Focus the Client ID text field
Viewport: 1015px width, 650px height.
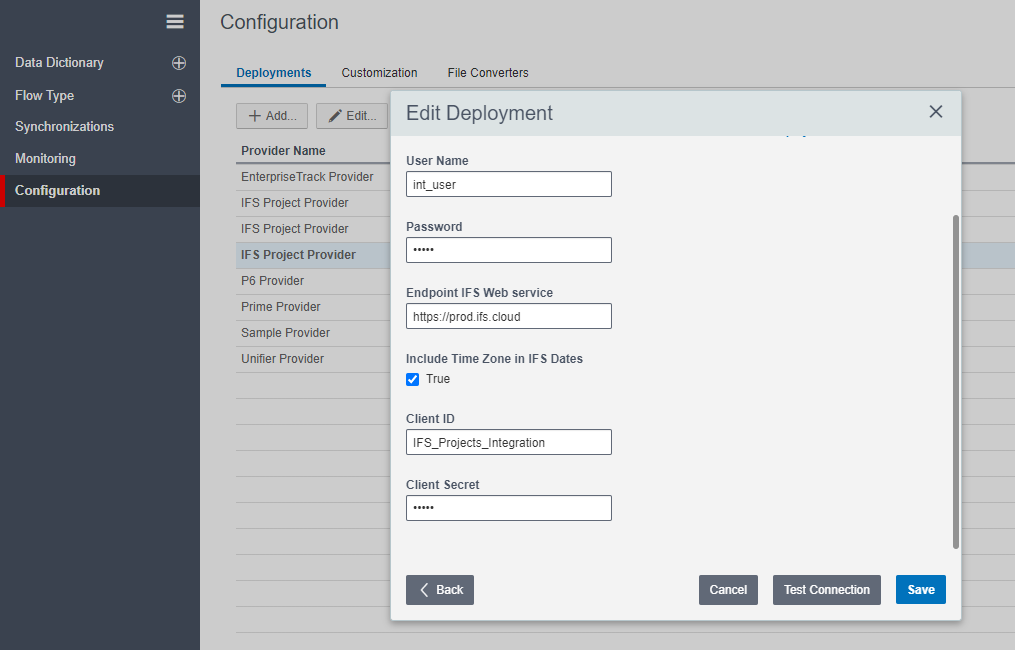click(x=508, y=442)
